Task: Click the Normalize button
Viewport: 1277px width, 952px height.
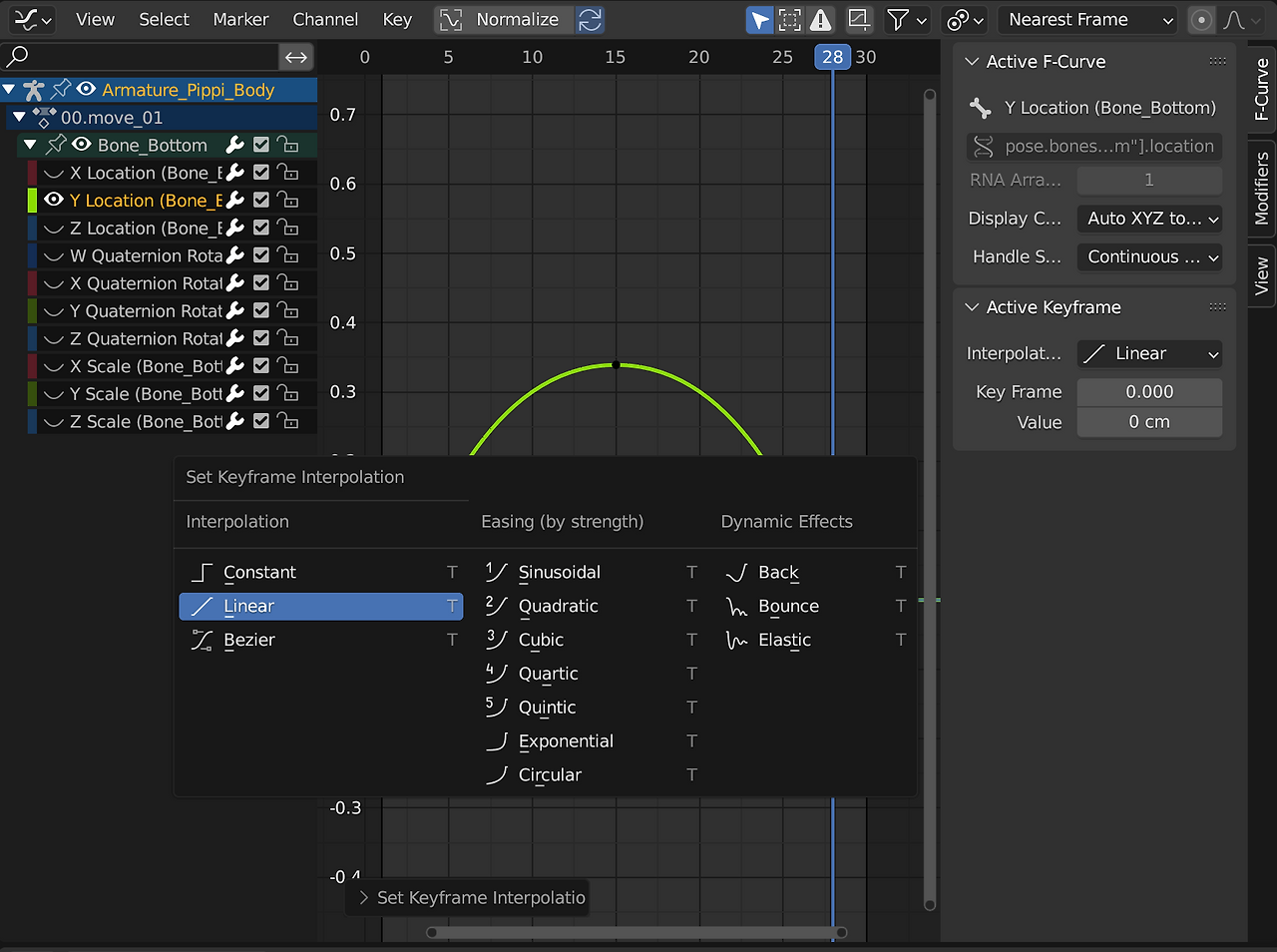Action: pyautogui.click(x=505, y=20)
